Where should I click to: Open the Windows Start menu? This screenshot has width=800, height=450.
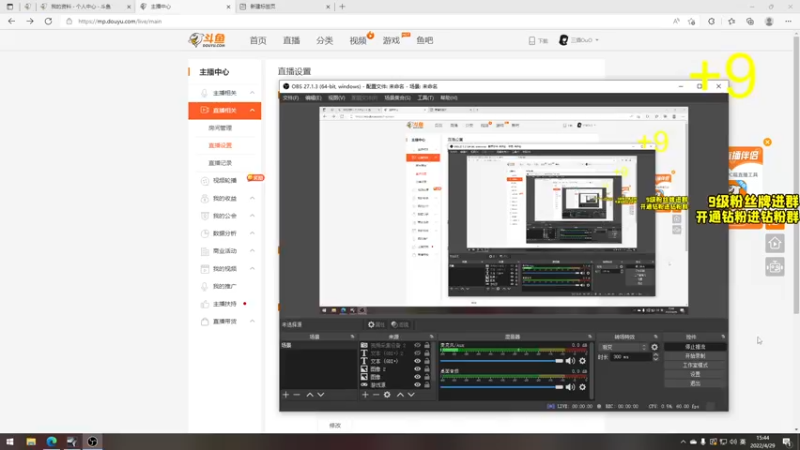click(x=10, y=441)
